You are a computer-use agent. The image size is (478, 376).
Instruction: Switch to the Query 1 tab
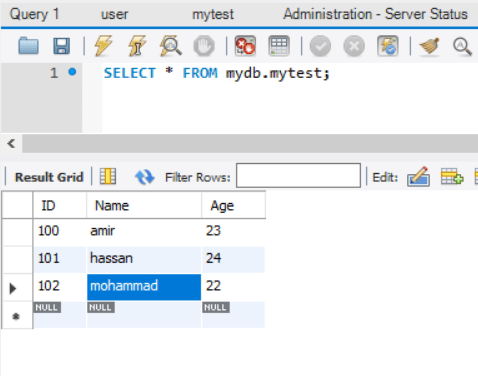[x=34, y=14]
